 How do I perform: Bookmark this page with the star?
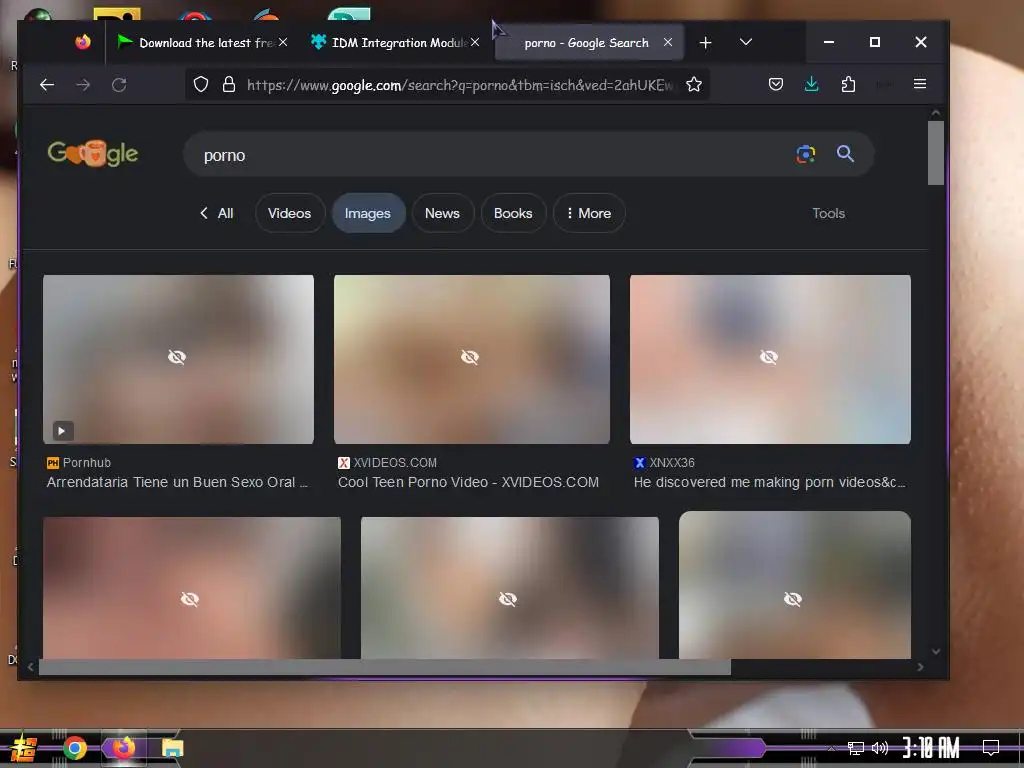(x=694, y=84)
